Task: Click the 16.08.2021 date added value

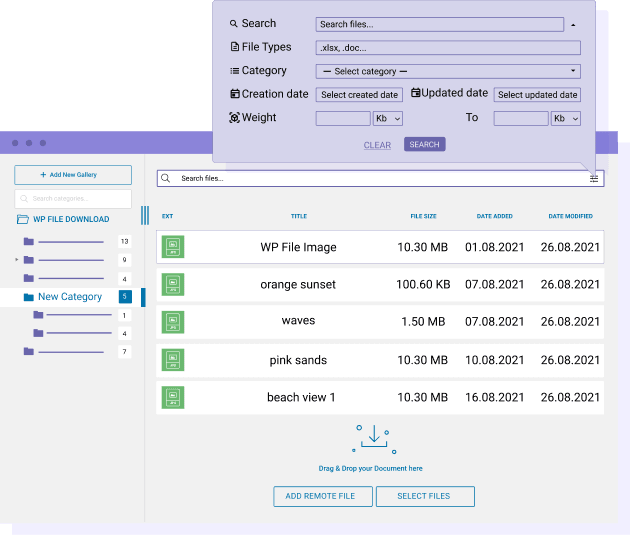Action: click(494, 397)
